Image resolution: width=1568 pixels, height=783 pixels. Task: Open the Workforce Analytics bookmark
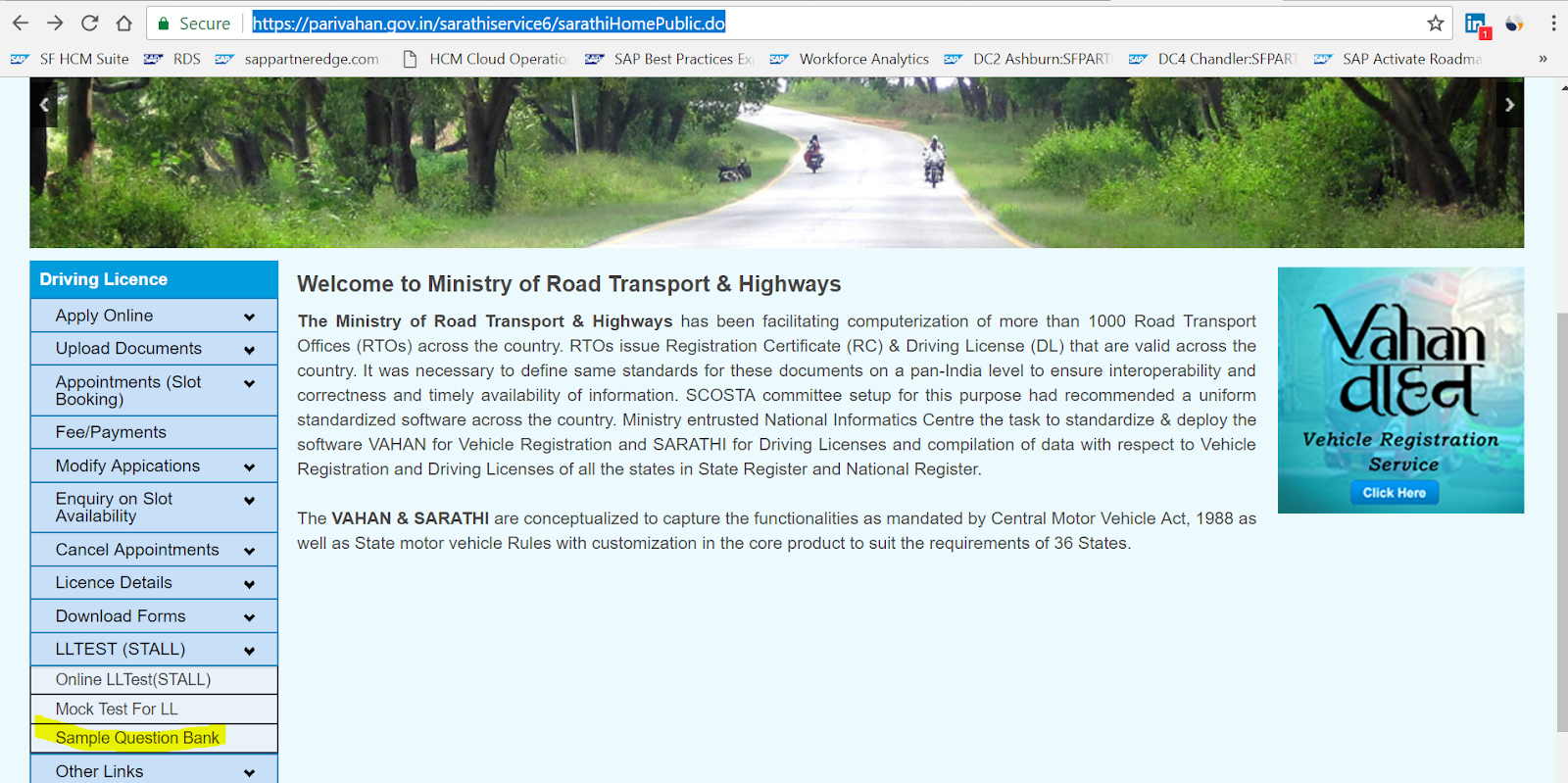coord(850,59)
